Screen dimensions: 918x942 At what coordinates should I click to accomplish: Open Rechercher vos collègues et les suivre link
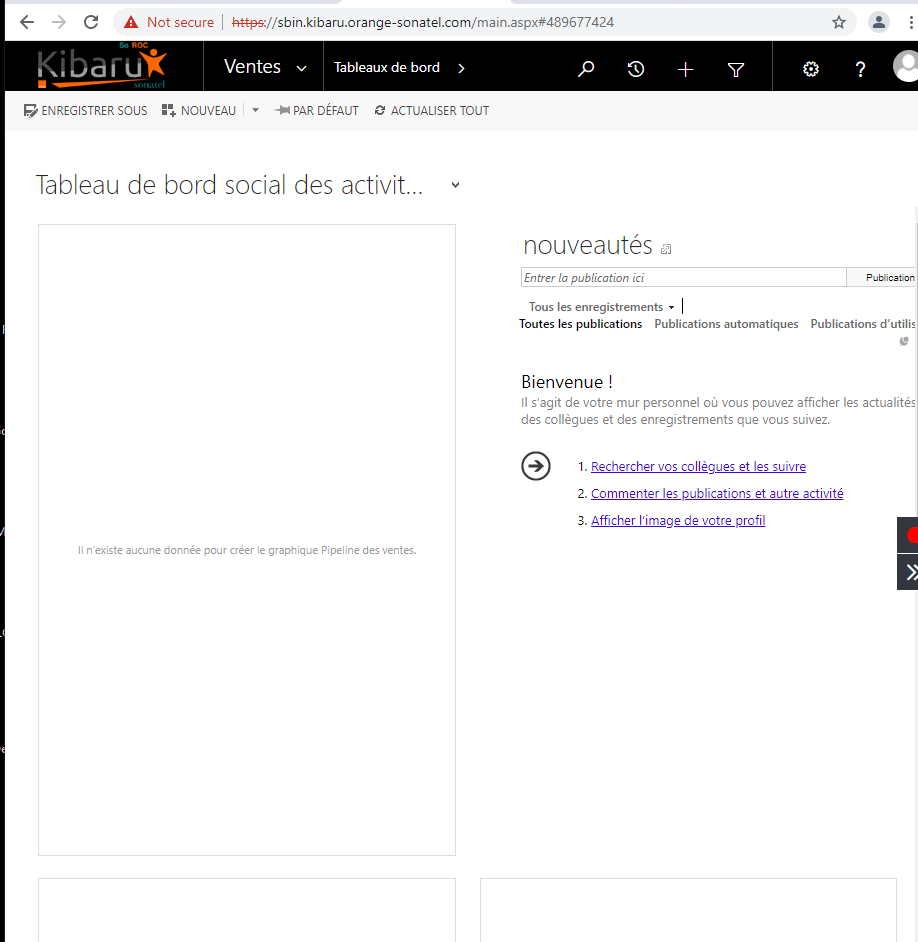coord(698,467)
